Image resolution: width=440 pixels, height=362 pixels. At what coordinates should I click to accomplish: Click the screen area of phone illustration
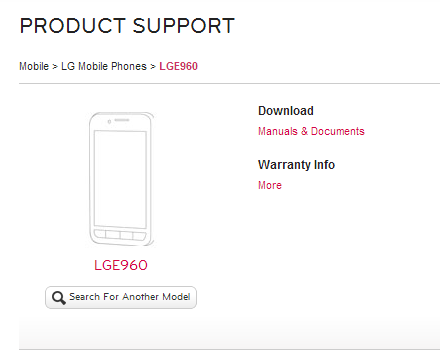click(120, 179)
